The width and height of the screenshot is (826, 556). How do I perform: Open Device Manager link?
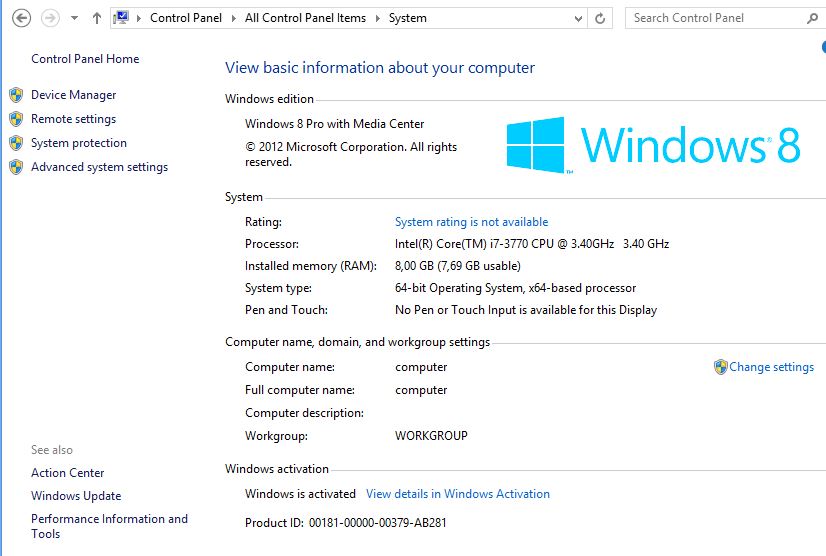click(x=73, y=95)
